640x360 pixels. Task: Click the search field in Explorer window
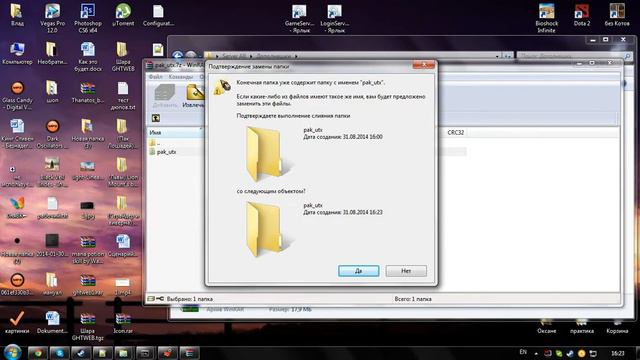point(575,56)
